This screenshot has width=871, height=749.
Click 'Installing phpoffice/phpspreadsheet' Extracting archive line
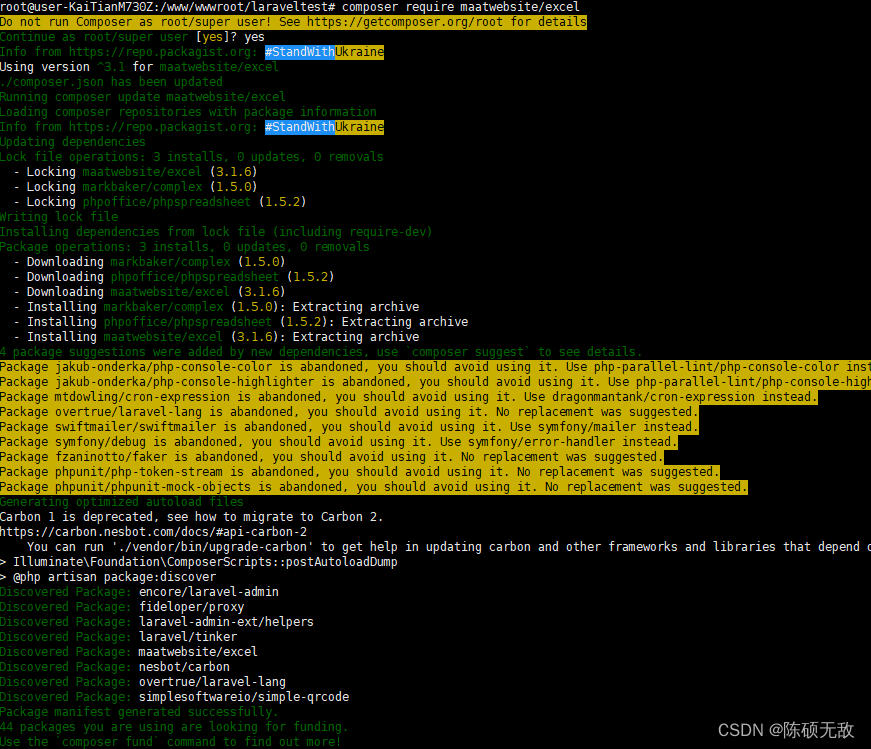(x=241, y=322)
